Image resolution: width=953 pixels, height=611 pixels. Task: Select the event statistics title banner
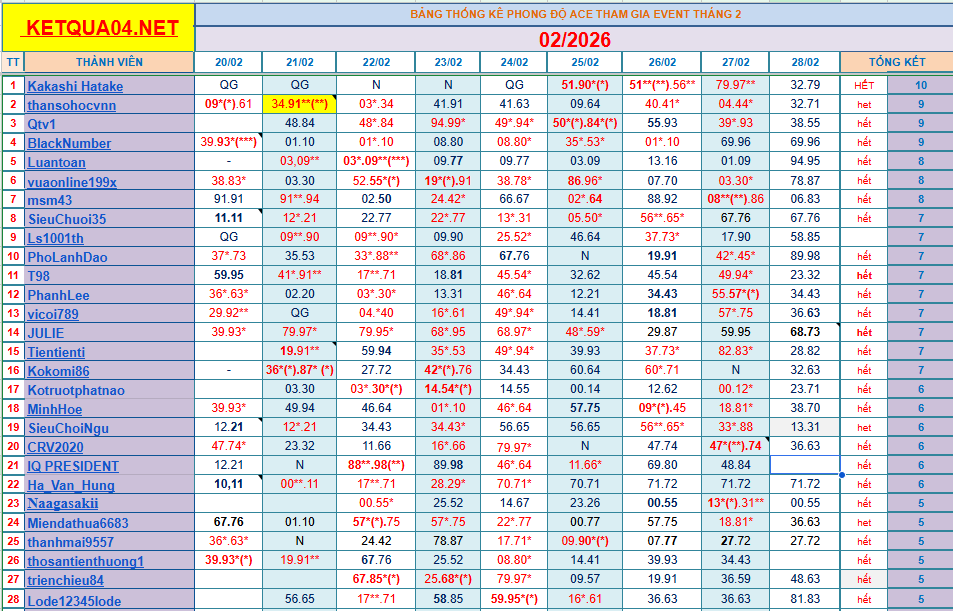pyautogui.click(x=575, y=14)
